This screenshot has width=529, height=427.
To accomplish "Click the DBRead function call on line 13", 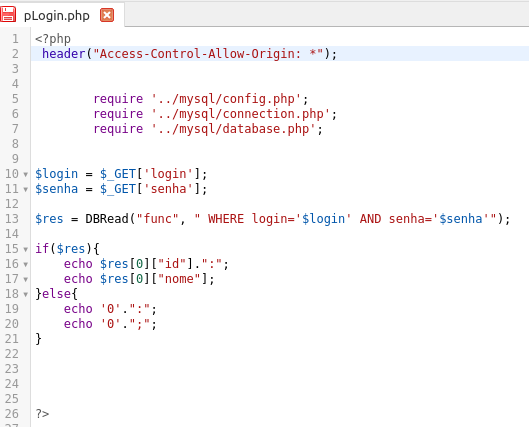I will click(x=107, y=219).
